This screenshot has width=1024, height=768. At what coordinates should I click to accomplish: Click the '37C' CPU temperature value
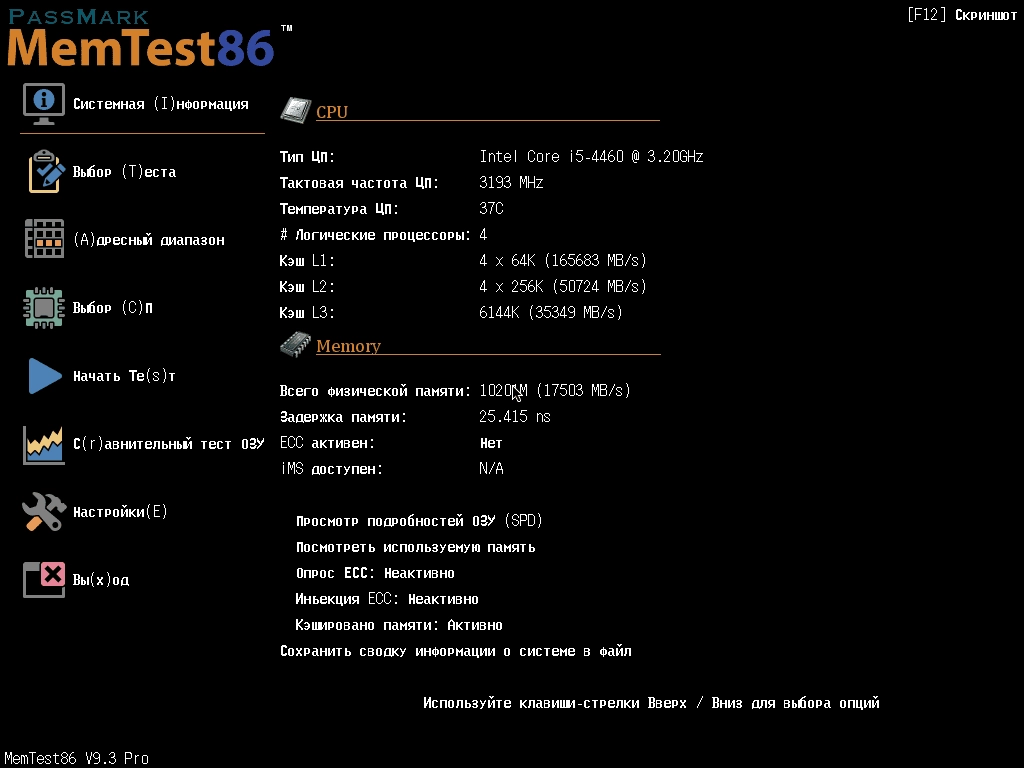tap(491, 208)
